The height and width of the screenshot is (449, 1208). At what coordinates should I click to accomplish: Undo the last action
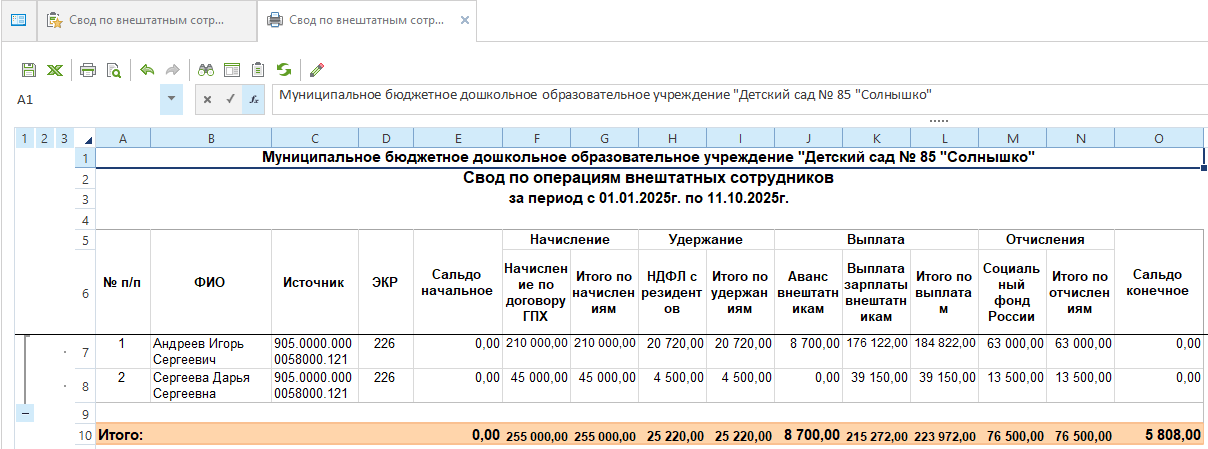147,70
